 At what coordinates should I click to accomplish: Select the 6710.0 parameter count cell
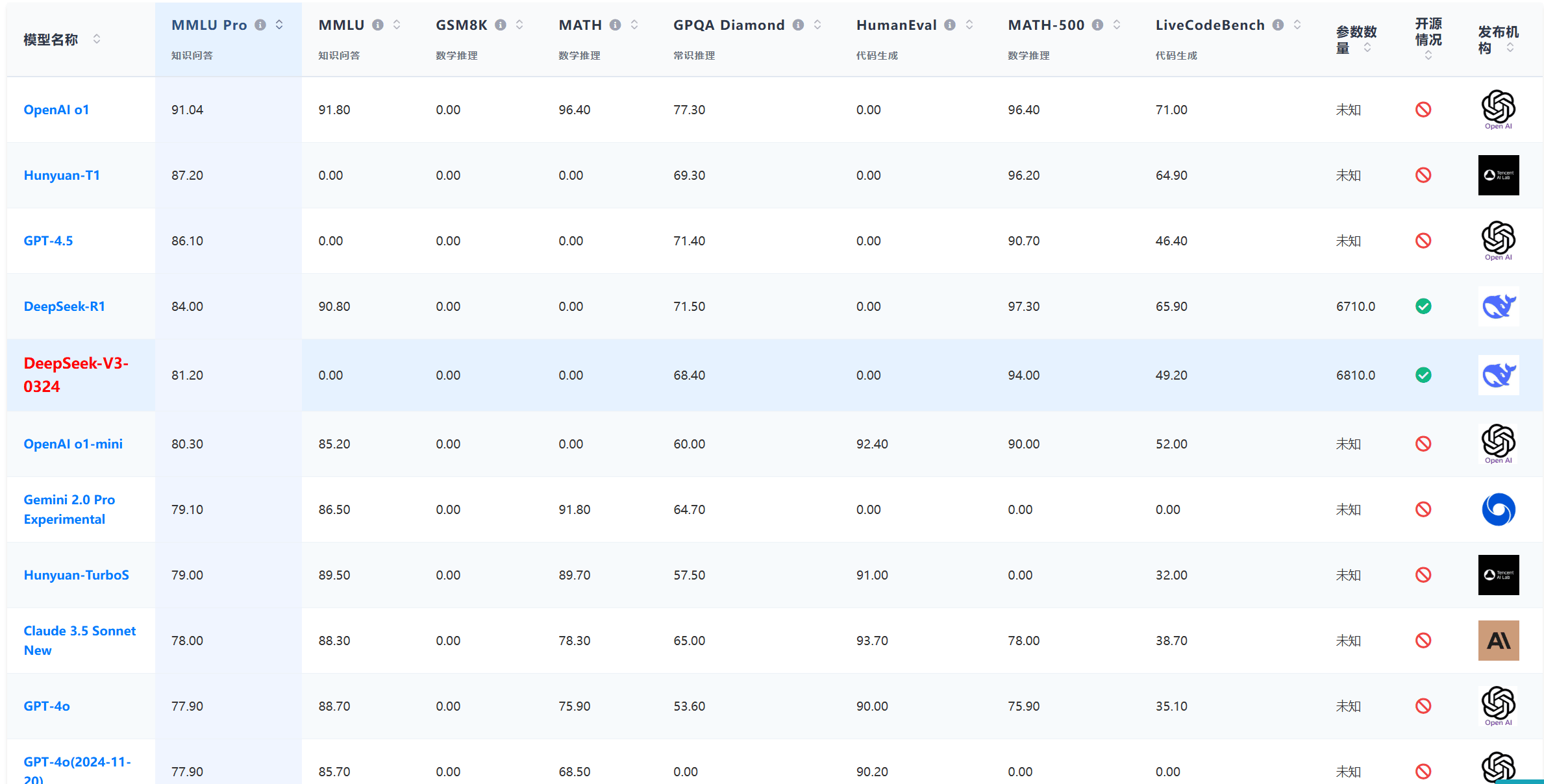[x=1356, y=306]
